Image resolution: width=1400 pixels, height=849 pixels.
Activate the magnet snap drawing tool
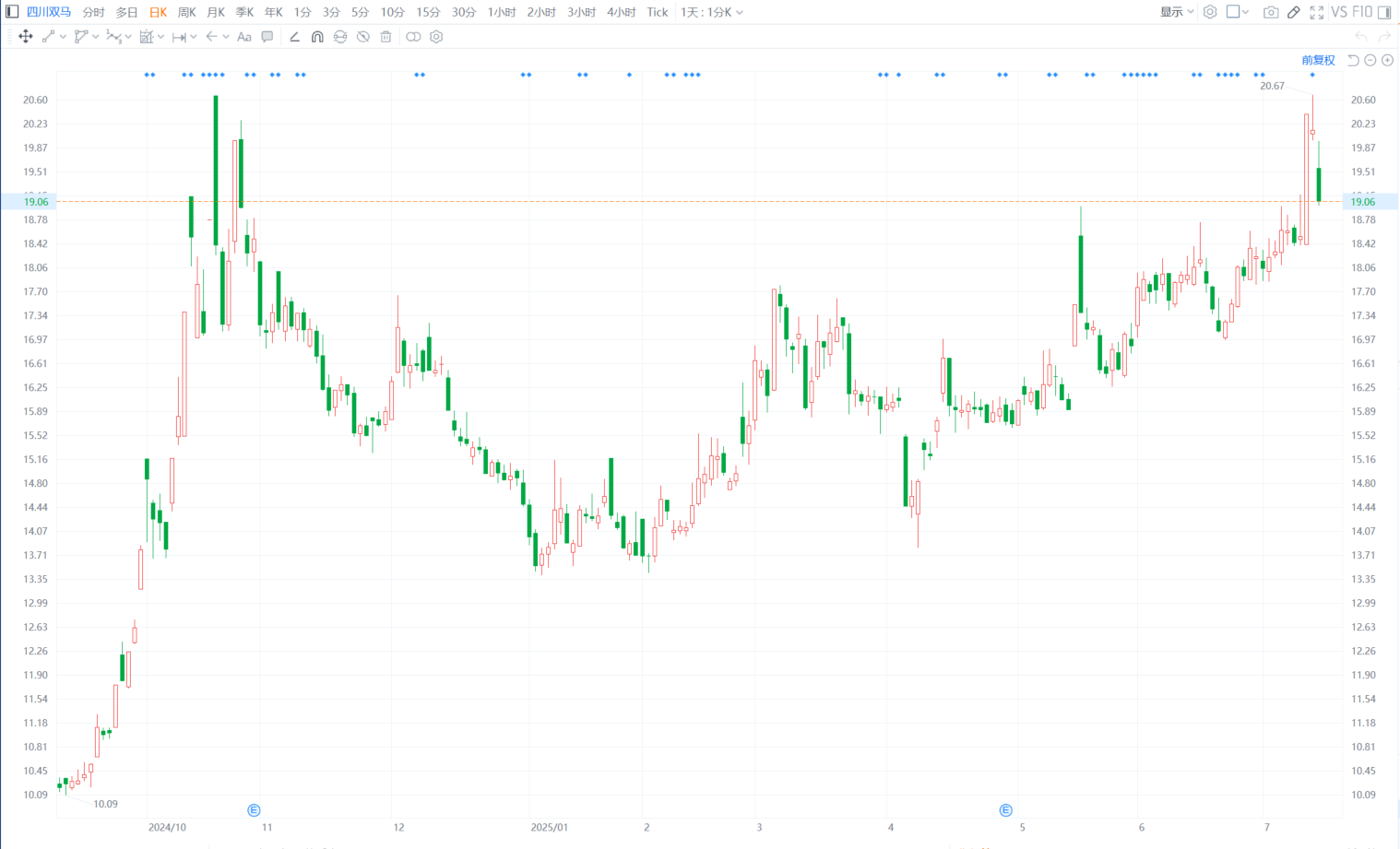point(317,37)
